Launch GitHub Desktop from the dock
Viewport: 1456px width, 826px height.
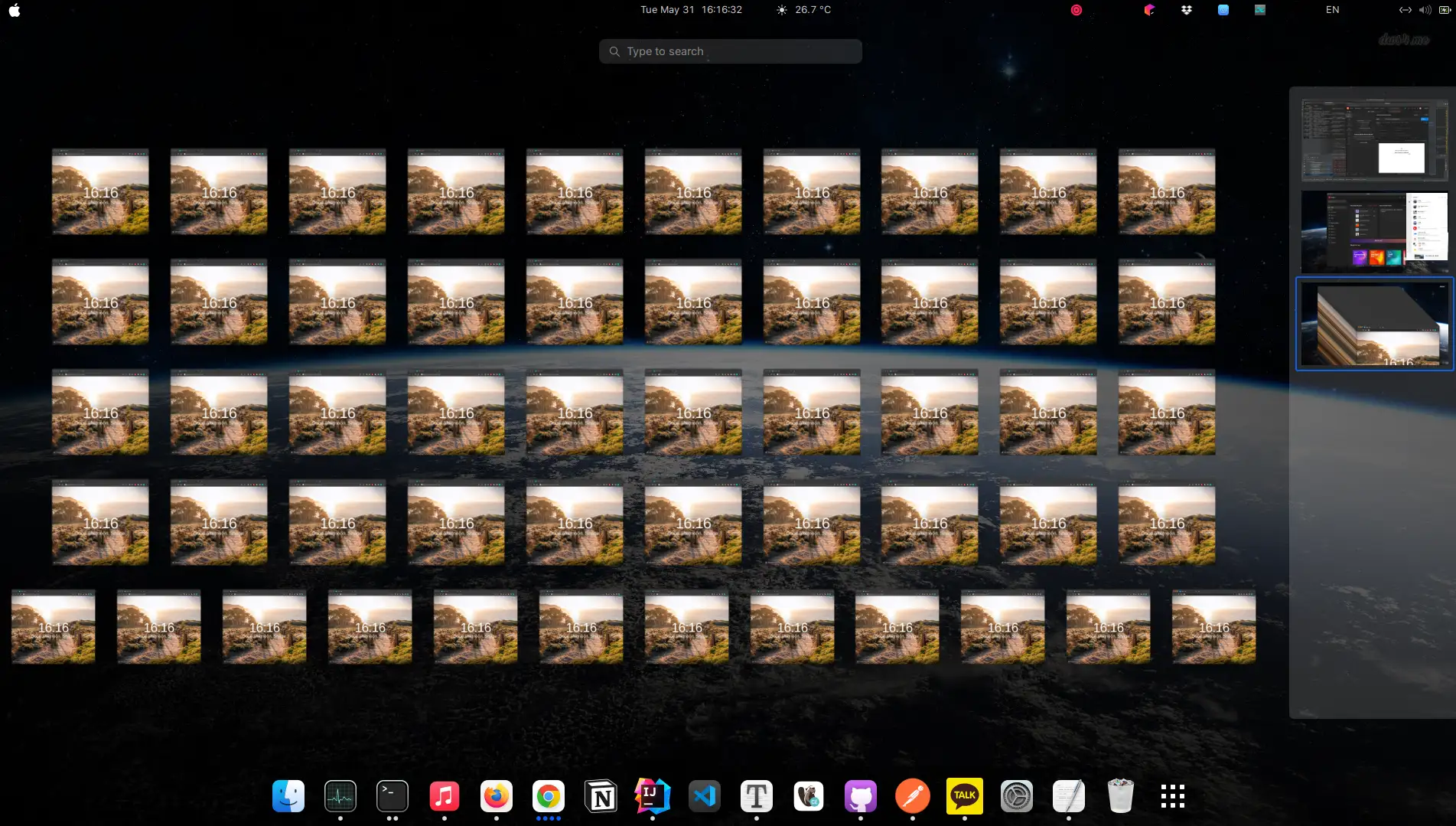[861, 796]
